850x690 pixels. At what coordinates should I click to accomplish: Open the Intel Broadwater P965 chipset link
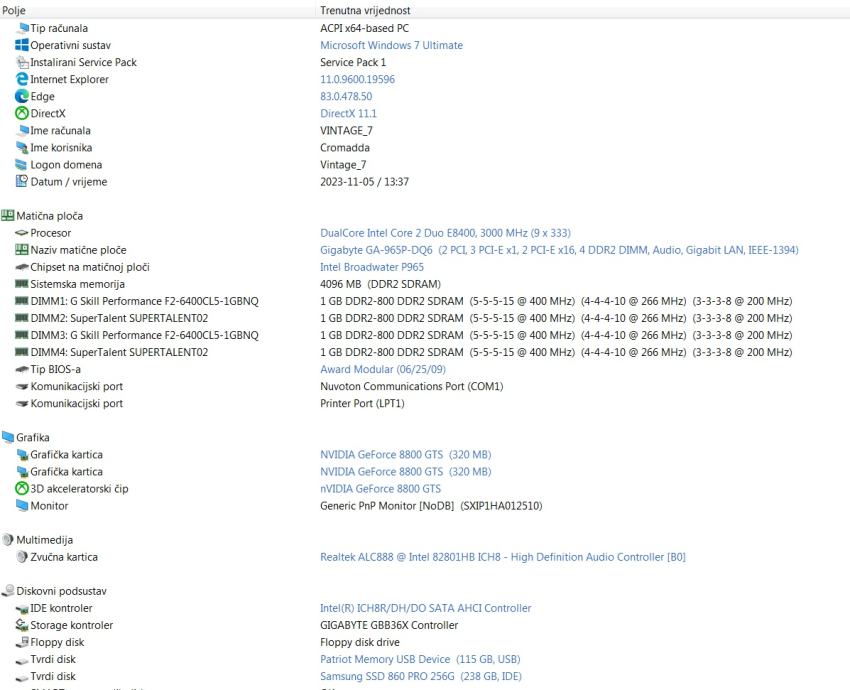[372, 267]
